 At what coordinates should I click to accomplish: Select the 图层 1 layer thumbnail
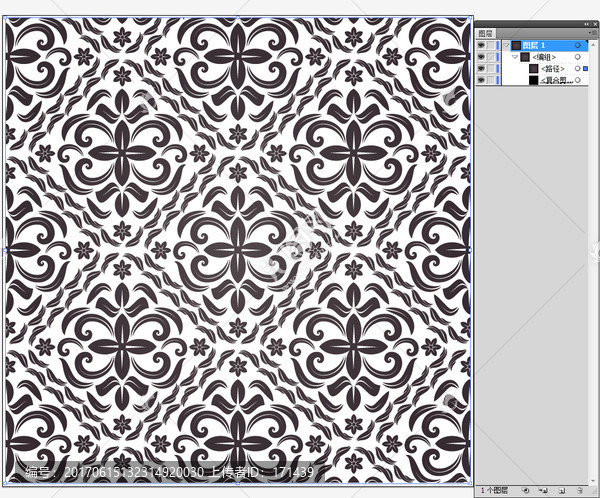(516, 45)
